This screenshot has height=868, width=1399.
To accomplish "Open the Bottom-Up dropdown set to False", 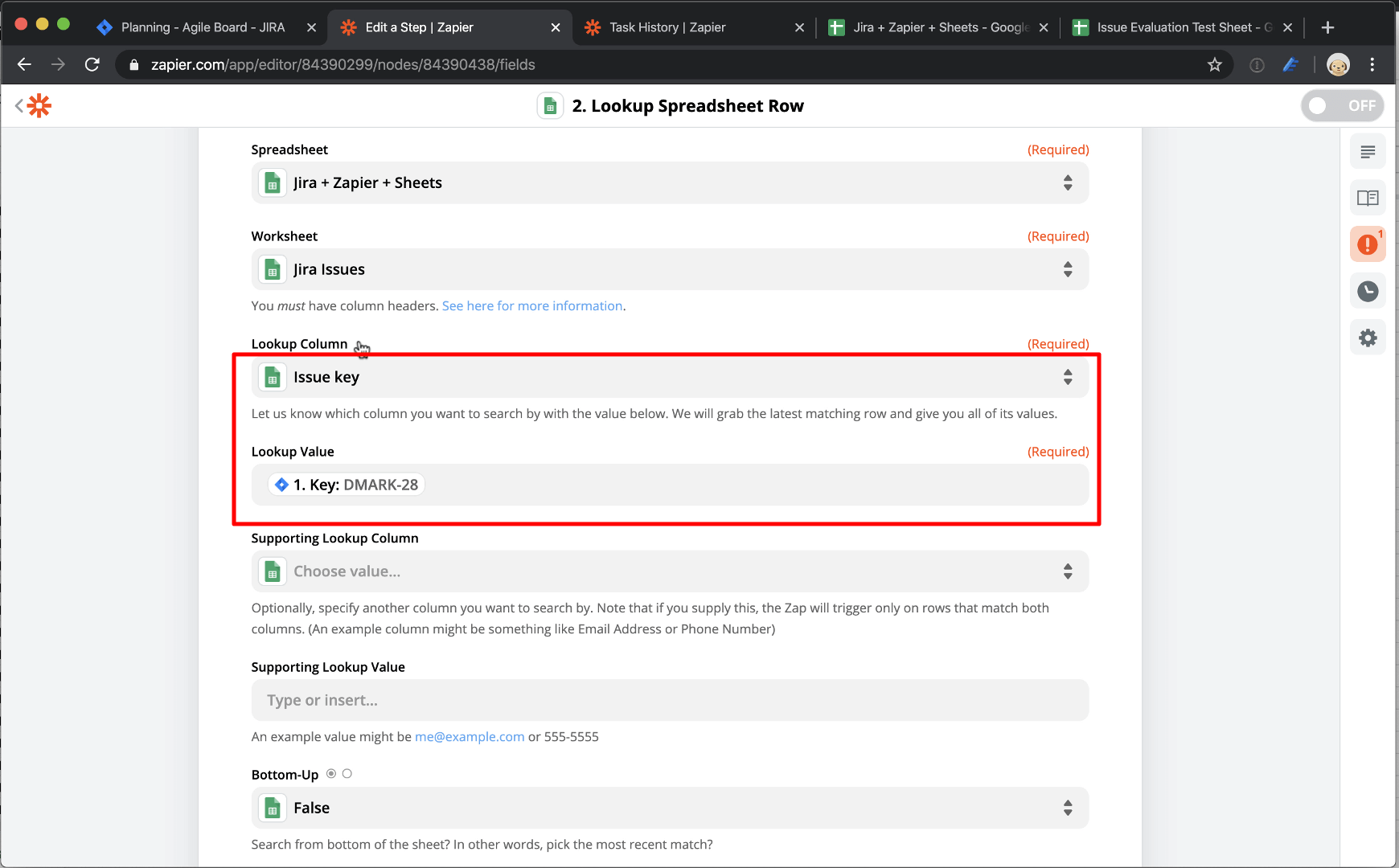I will point(670,808).
